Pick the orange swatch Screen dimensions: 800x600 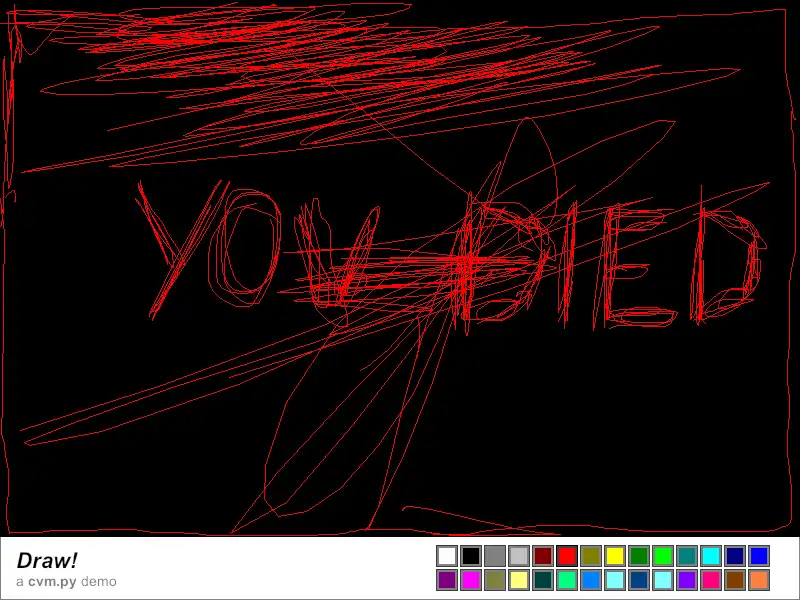759,580
